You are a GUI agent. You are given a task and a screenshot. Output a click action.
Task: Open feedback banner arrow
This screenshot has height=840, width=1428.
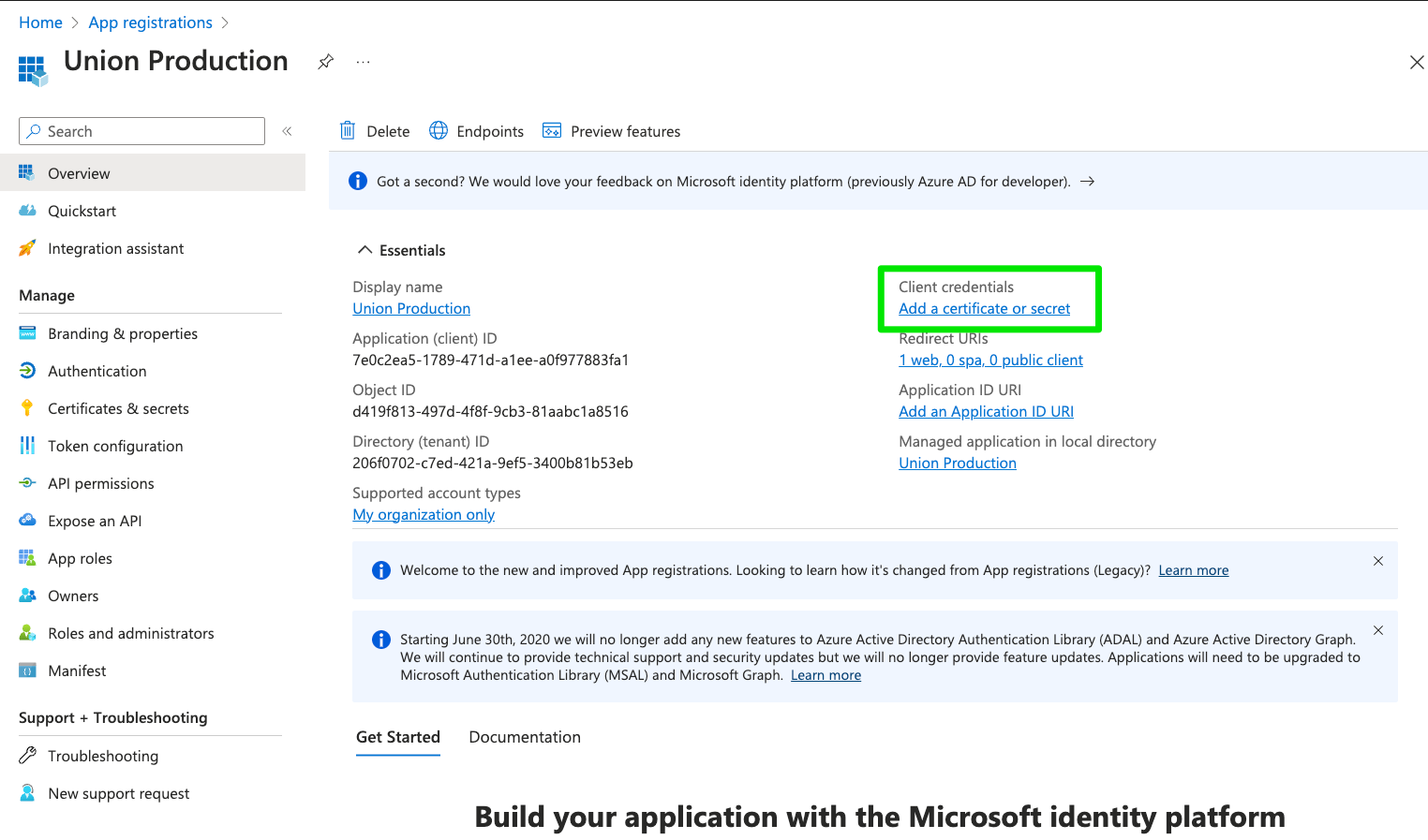click(x=1087, y=182)
